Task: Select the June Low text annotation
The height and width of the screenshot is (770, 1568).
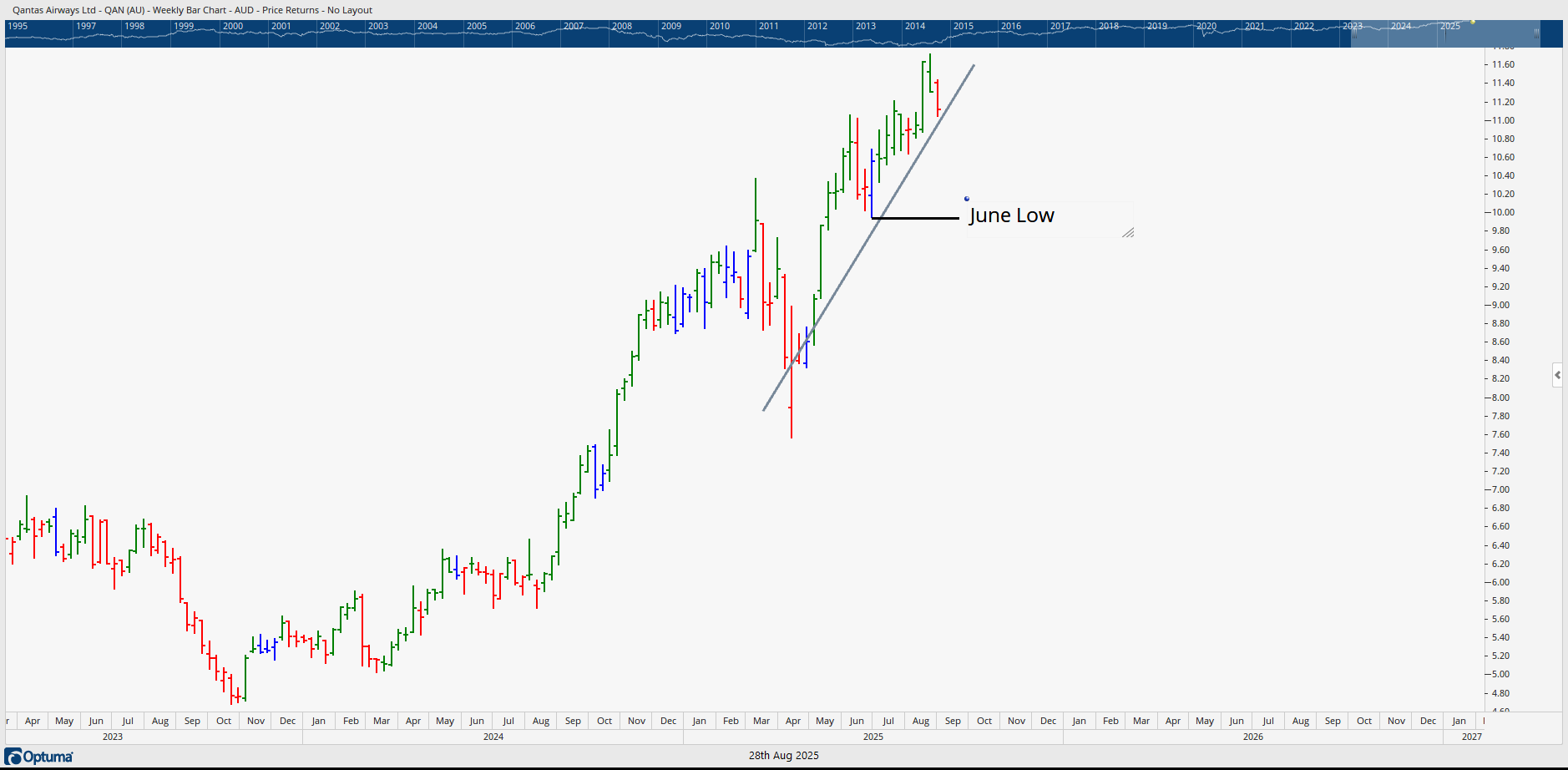Action: pos(1011,215)
